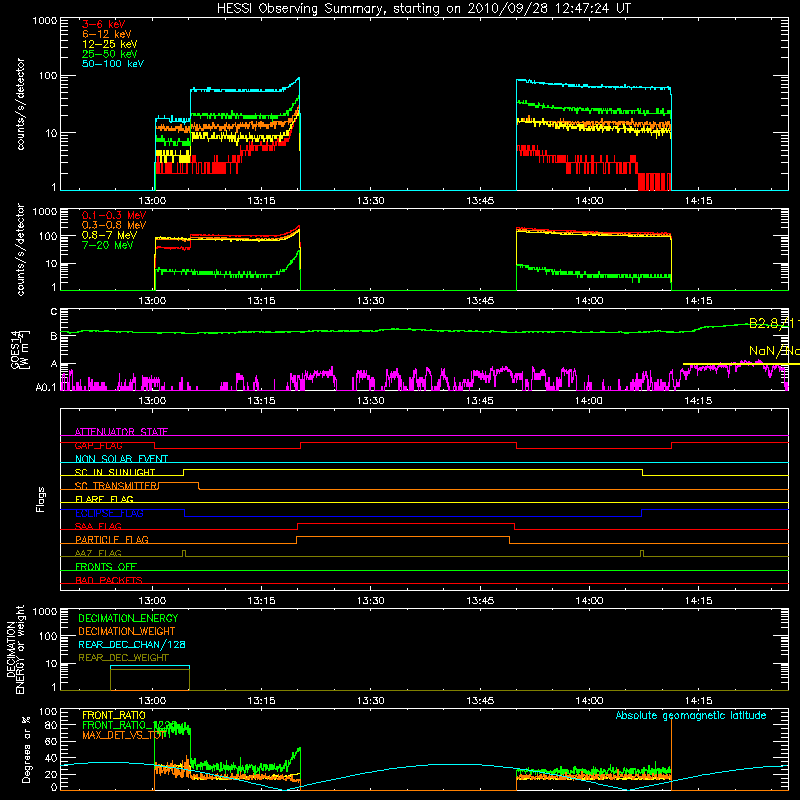Pick the GAP_FLAG label
The image size is (800, 800).
(x=98, y=445)
